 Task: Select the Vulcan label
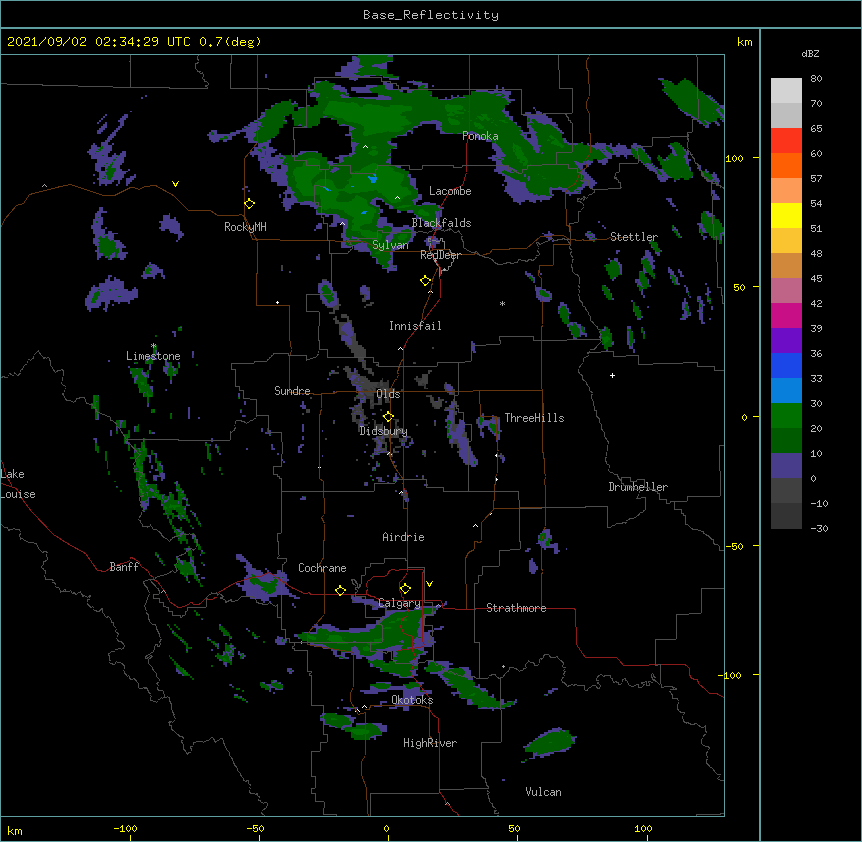pyautogui.click(x=543, y=792)
